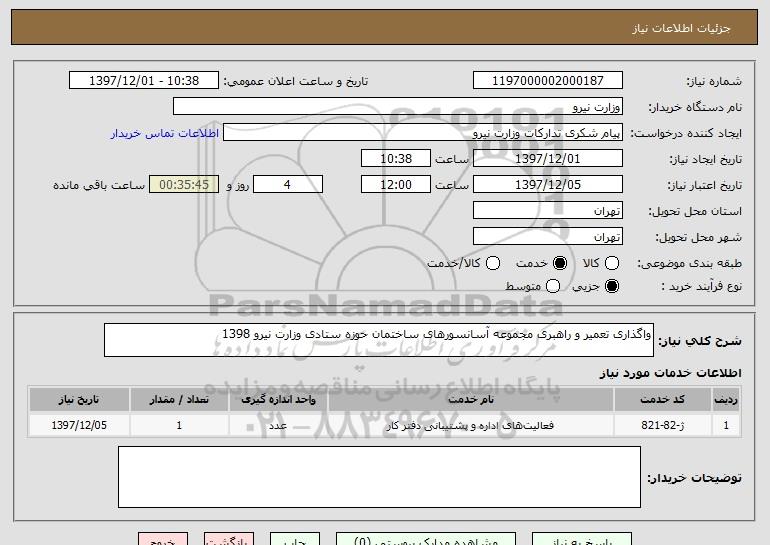Click the اطلاعات خدمات مورد نیاز heading

pos(670,373)
